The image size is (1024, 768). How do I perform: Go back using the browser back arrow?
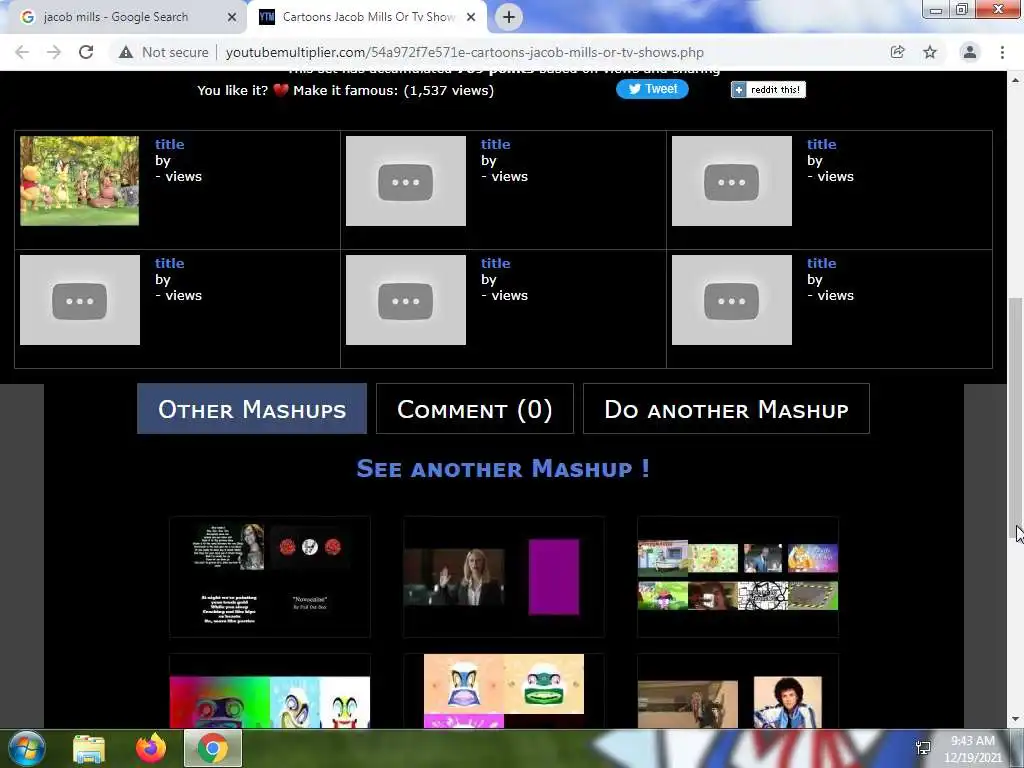[x=22, y=52]
